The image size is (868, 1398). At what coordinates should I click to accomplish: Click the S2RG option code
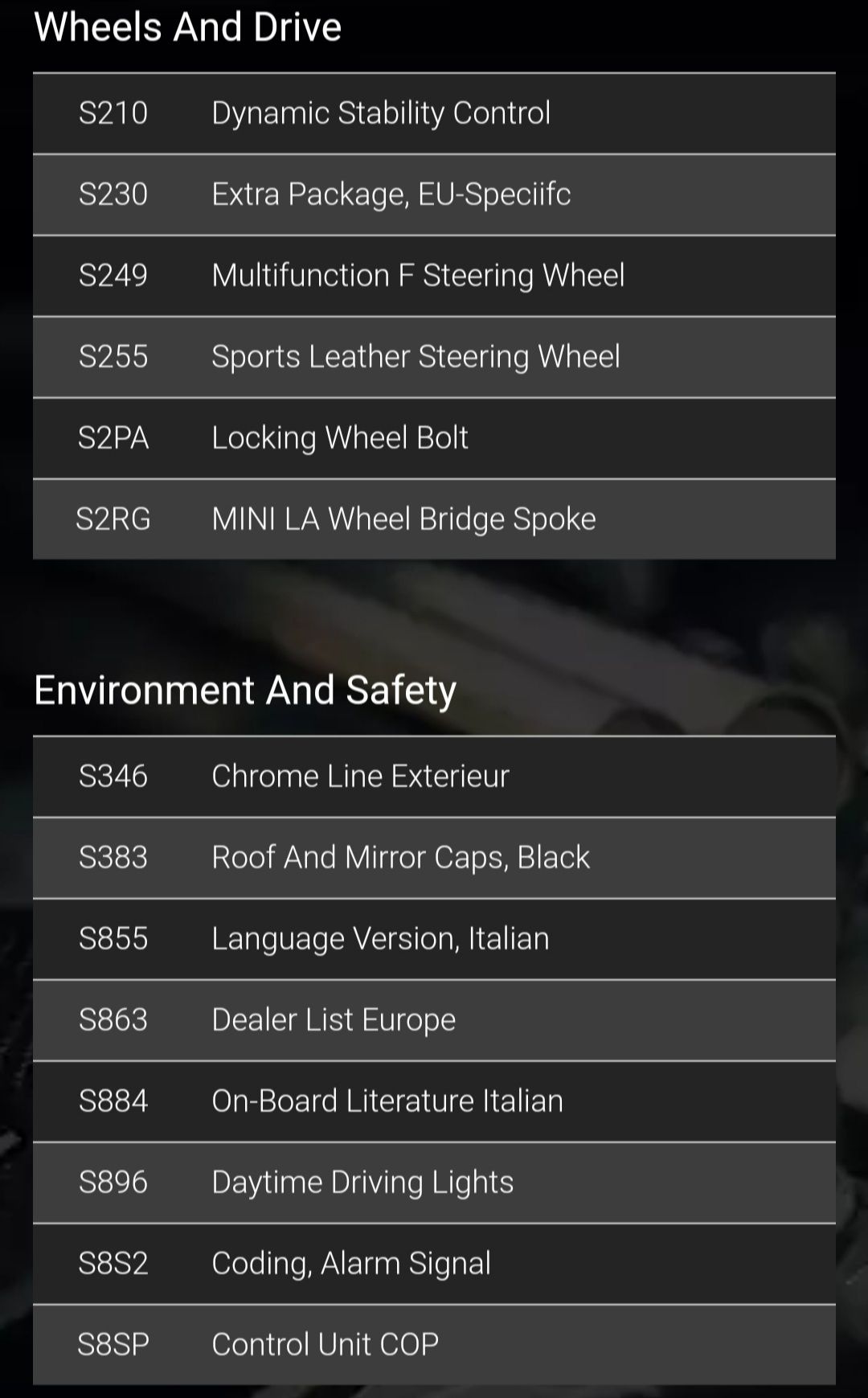tap(113, 519)
